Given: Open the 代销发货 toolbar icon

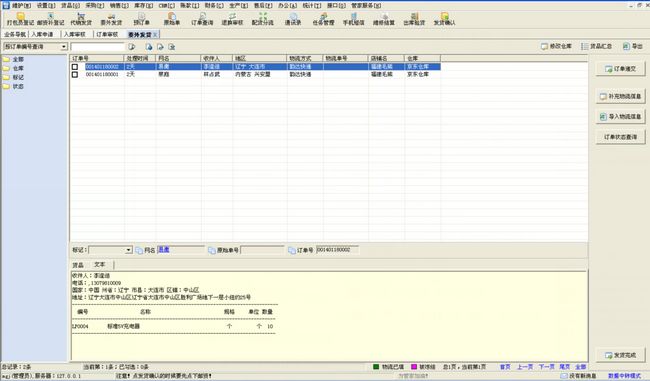Looking at the screenshot, I should (x=81, y=19).
